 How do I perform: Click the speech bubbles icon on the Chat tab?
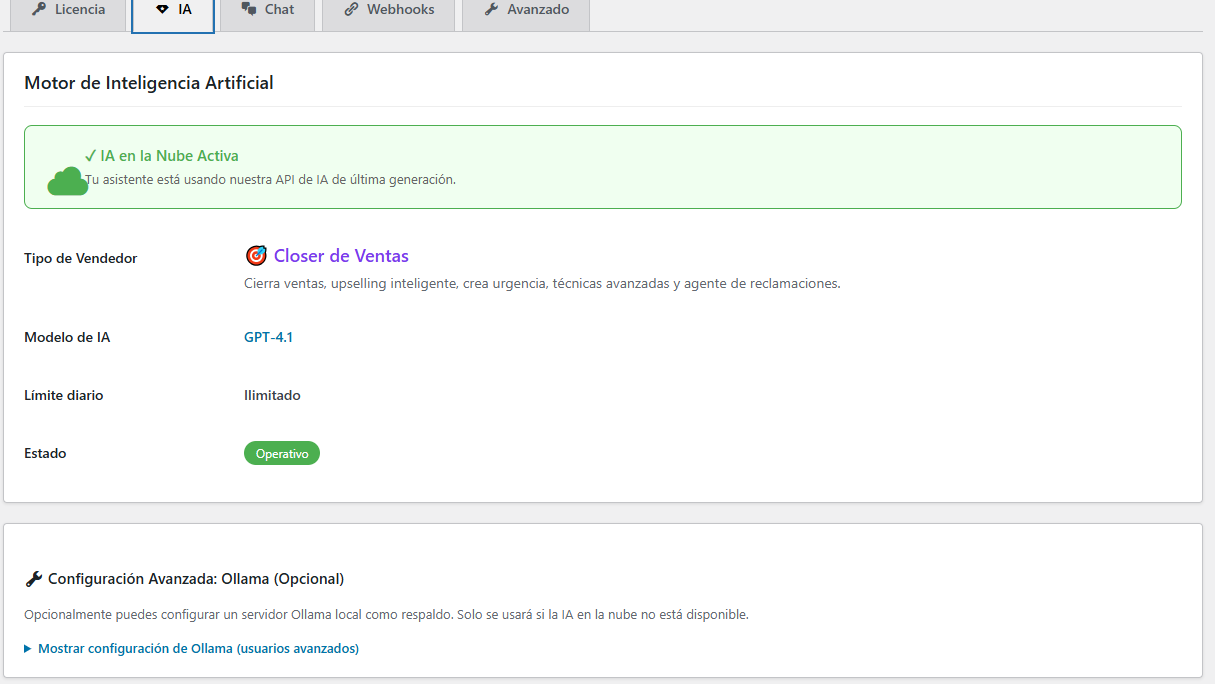point(249,9)
